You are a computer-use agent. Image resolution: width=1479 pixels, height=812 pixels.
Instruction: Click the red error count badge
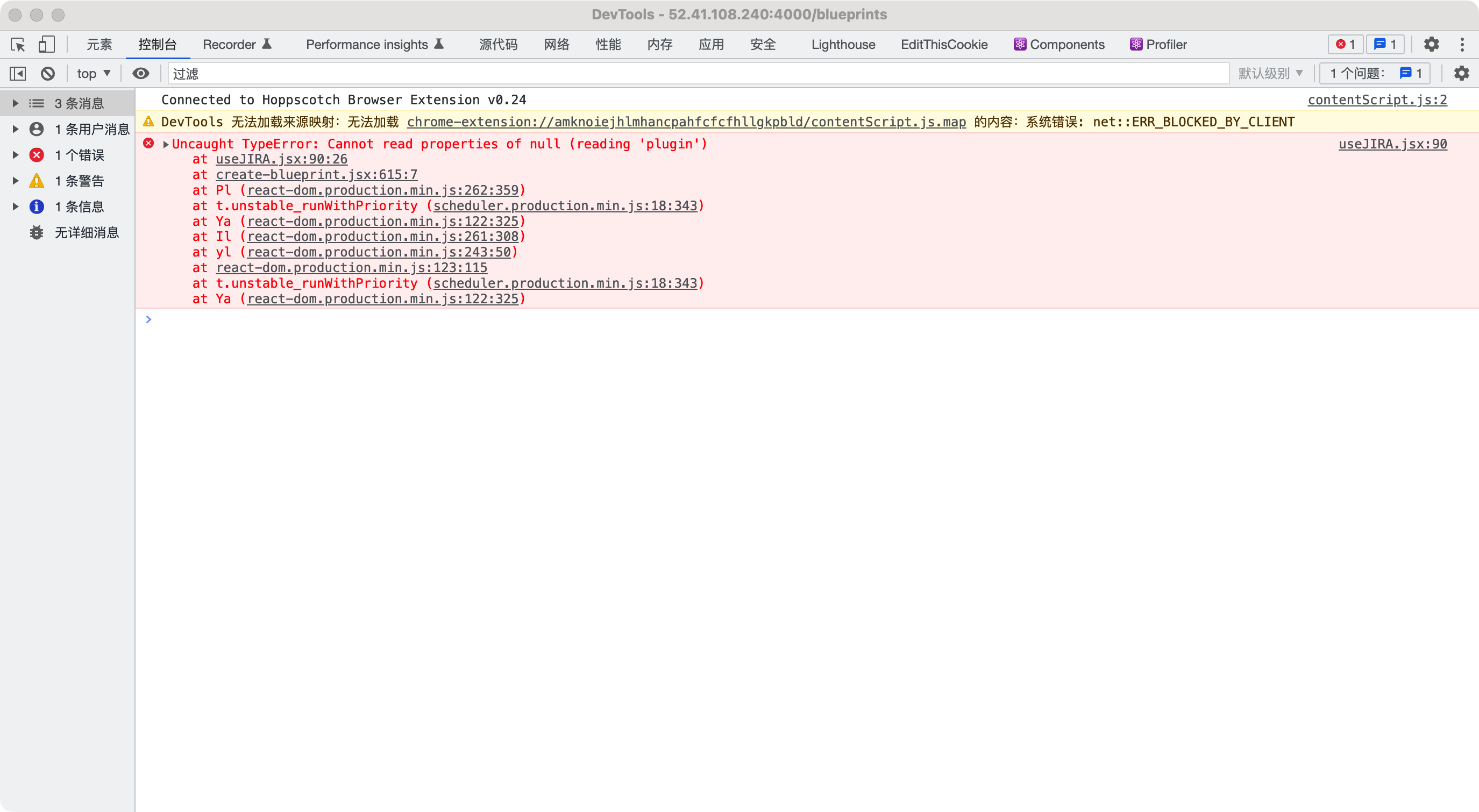pyautogui.click(x=1345, y=44)
